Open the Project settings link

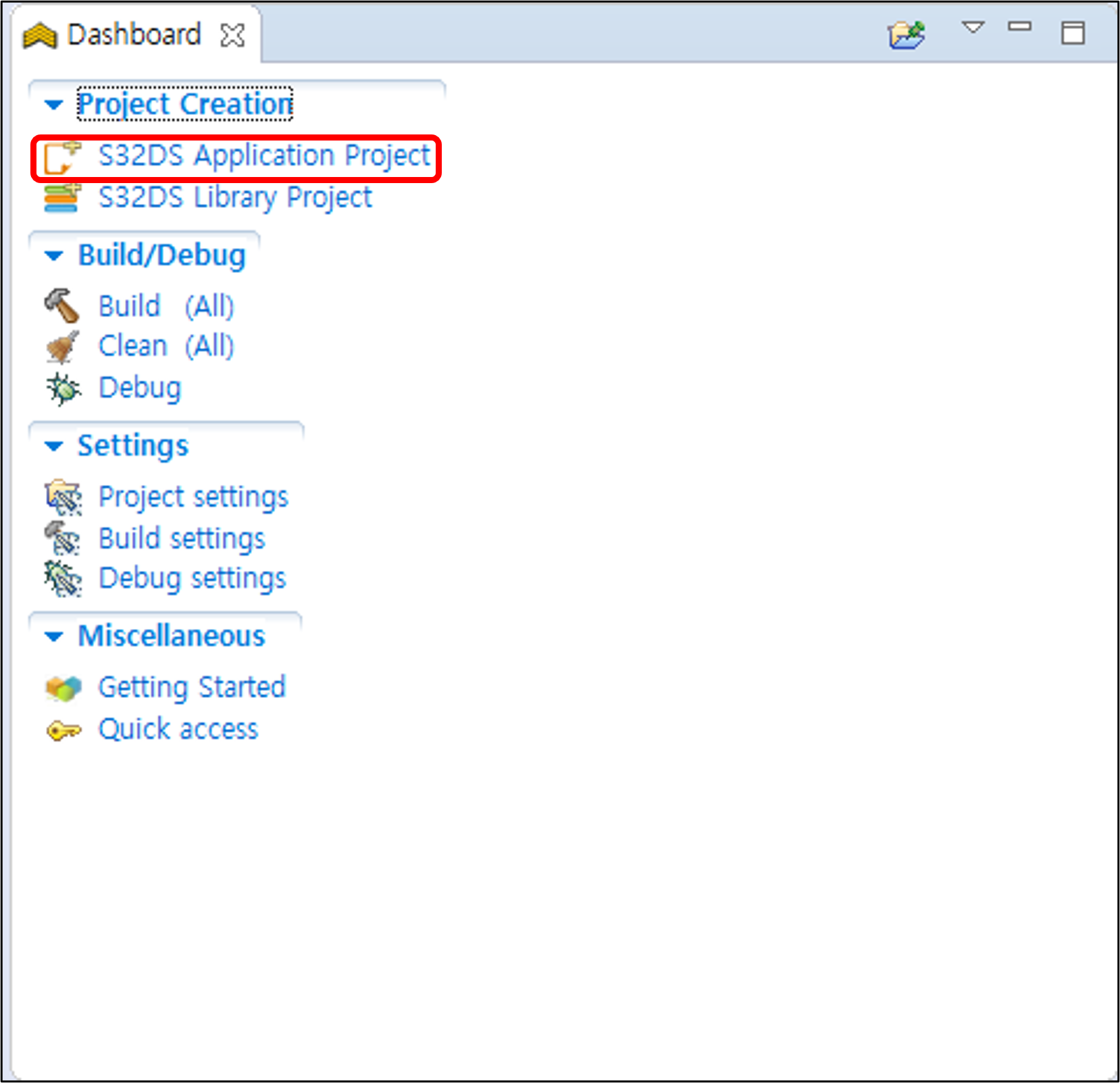tap(193, 497)
